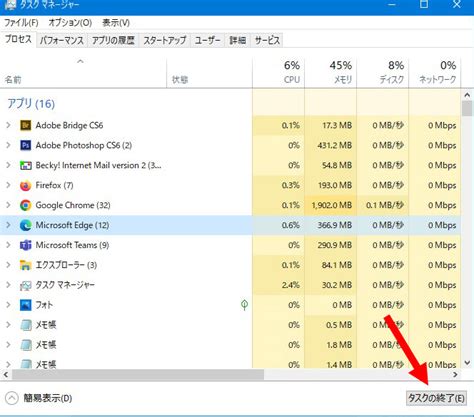Click the アプリ (16) group heading
This screenshot has height=417, width=474.
tap(31, 104)
